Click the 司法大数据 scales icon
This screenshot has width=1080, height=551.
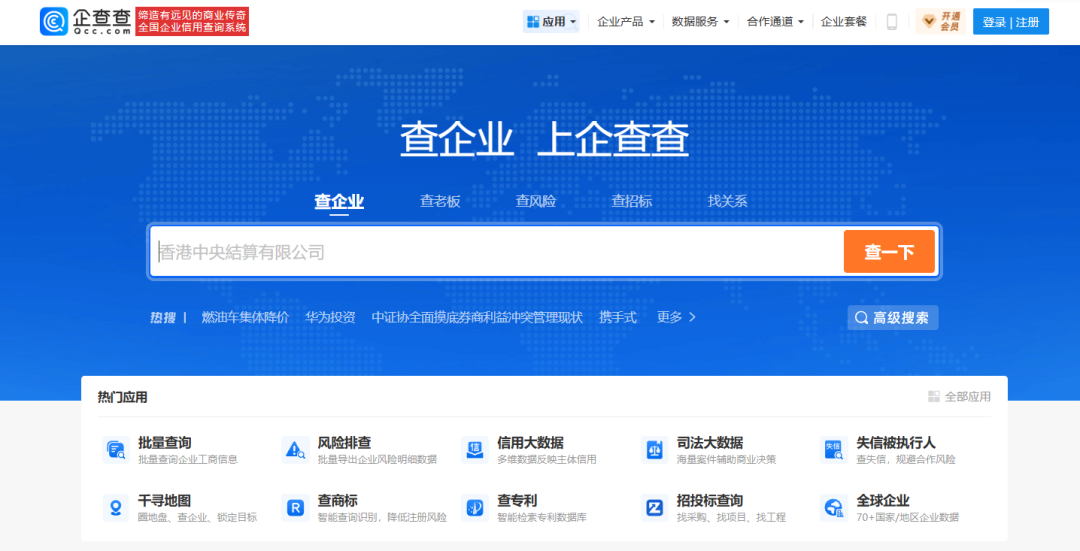coord(654,450)
